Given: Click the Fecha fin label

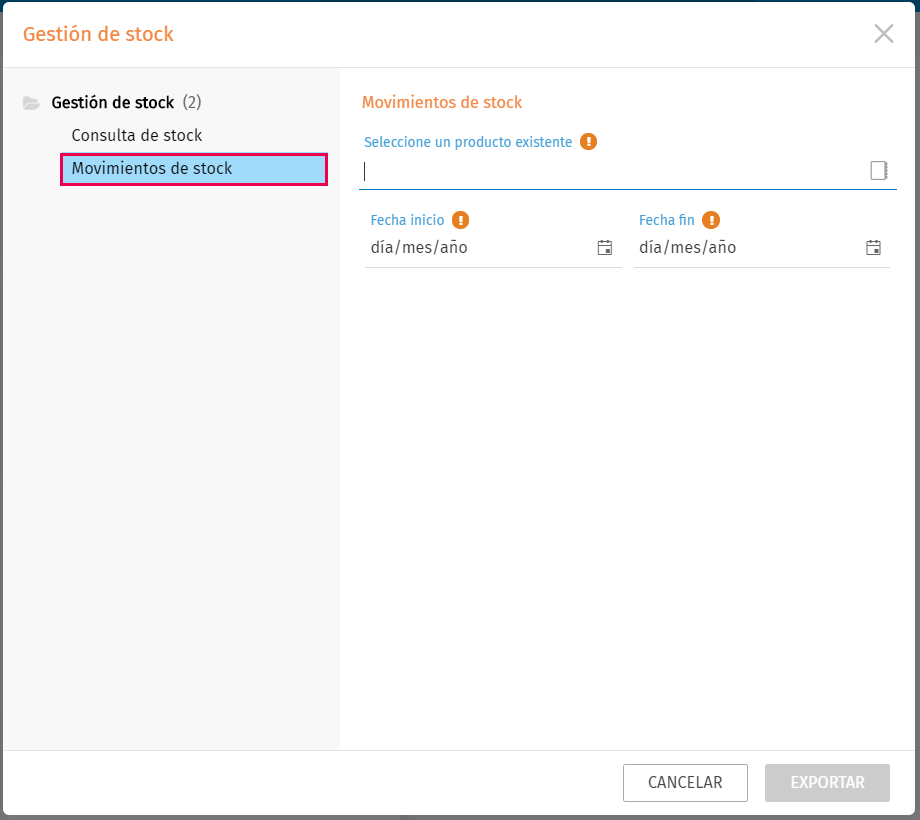Looking at the screenshot, I should (x=667, y=220).
